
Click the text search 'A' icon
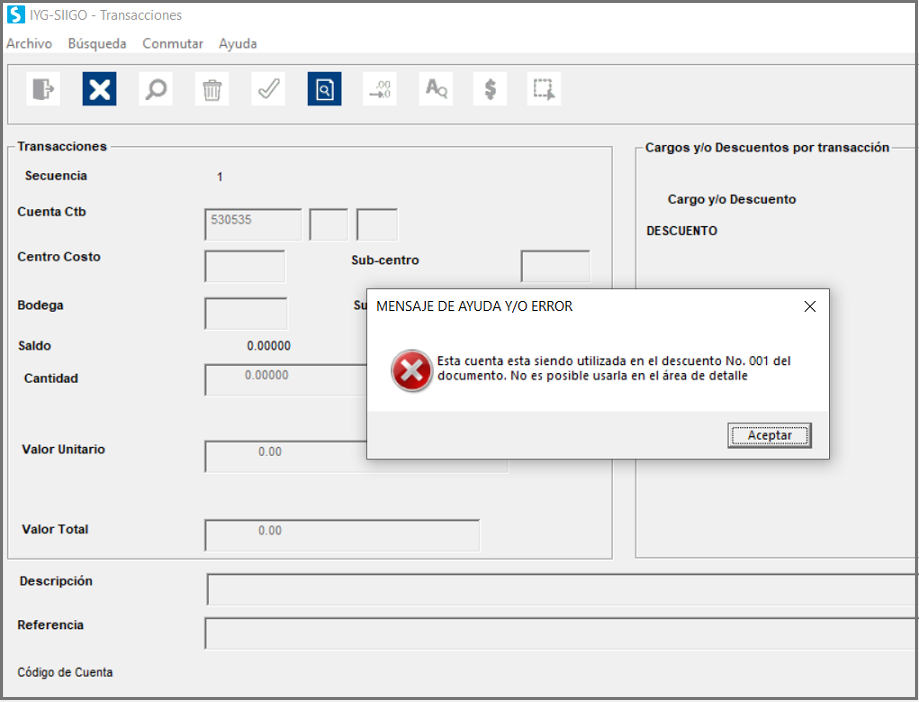(436, 89)
